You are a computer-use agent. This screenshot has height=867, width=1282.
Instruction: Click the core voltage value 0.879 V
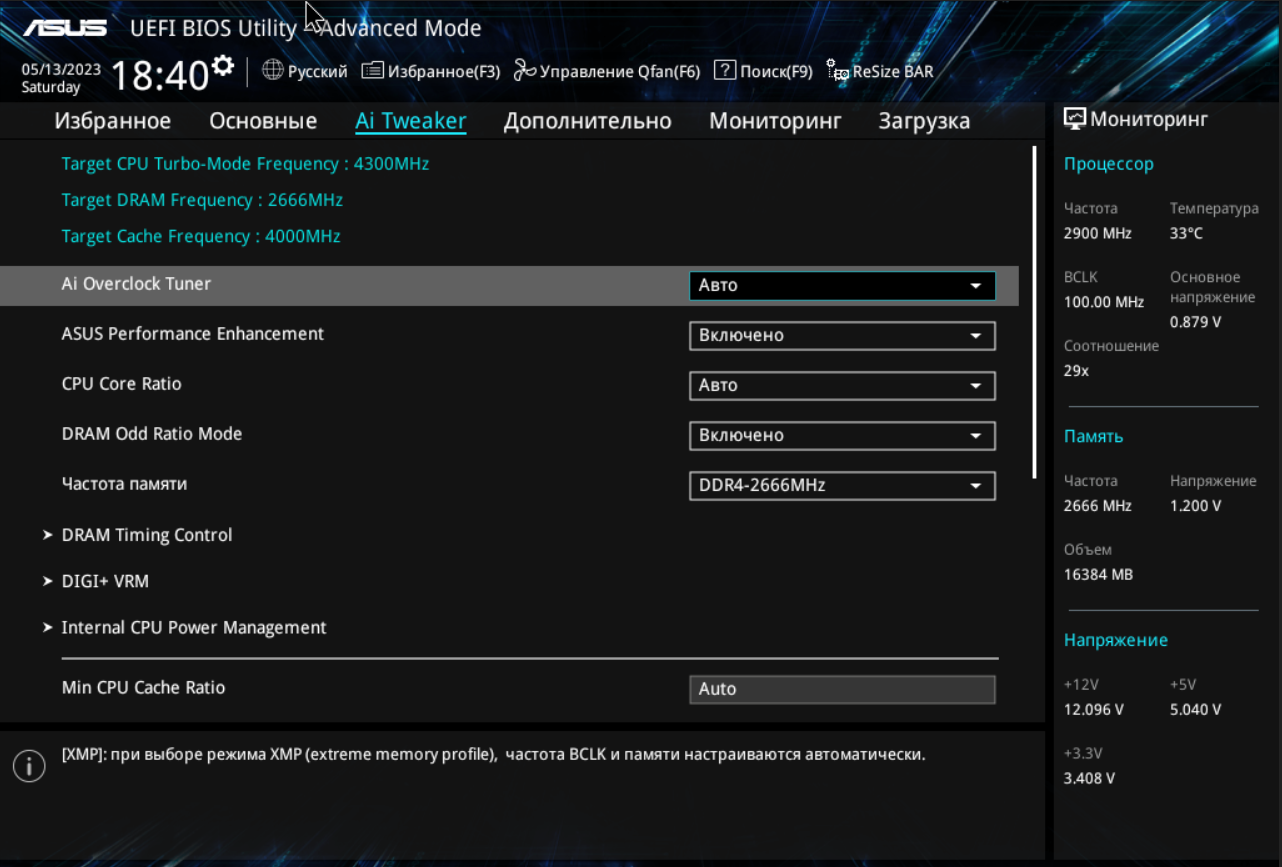tap(1195, 323)
